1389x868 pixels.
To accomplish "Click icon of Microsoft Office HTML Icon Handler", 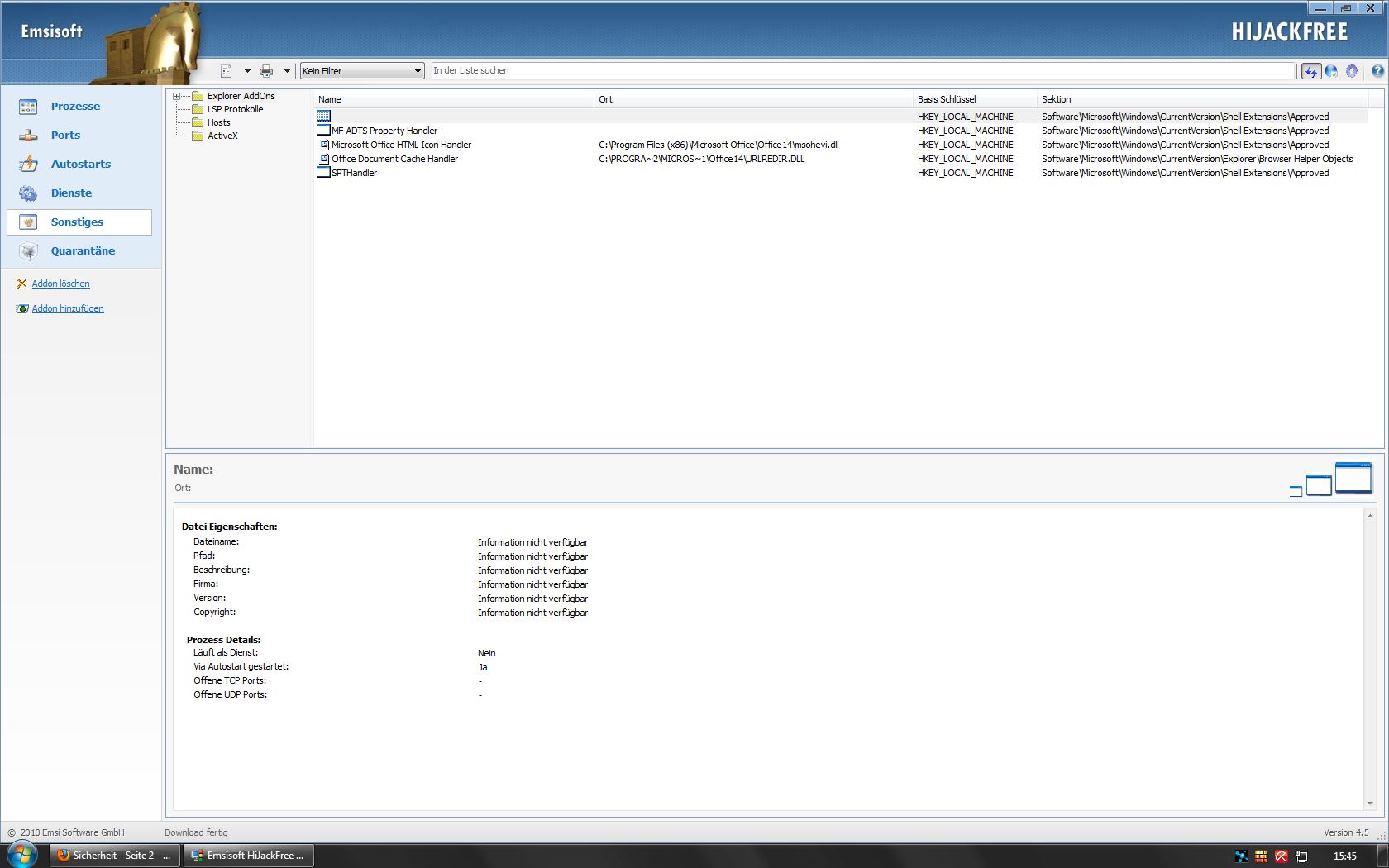I will [324, 145].
